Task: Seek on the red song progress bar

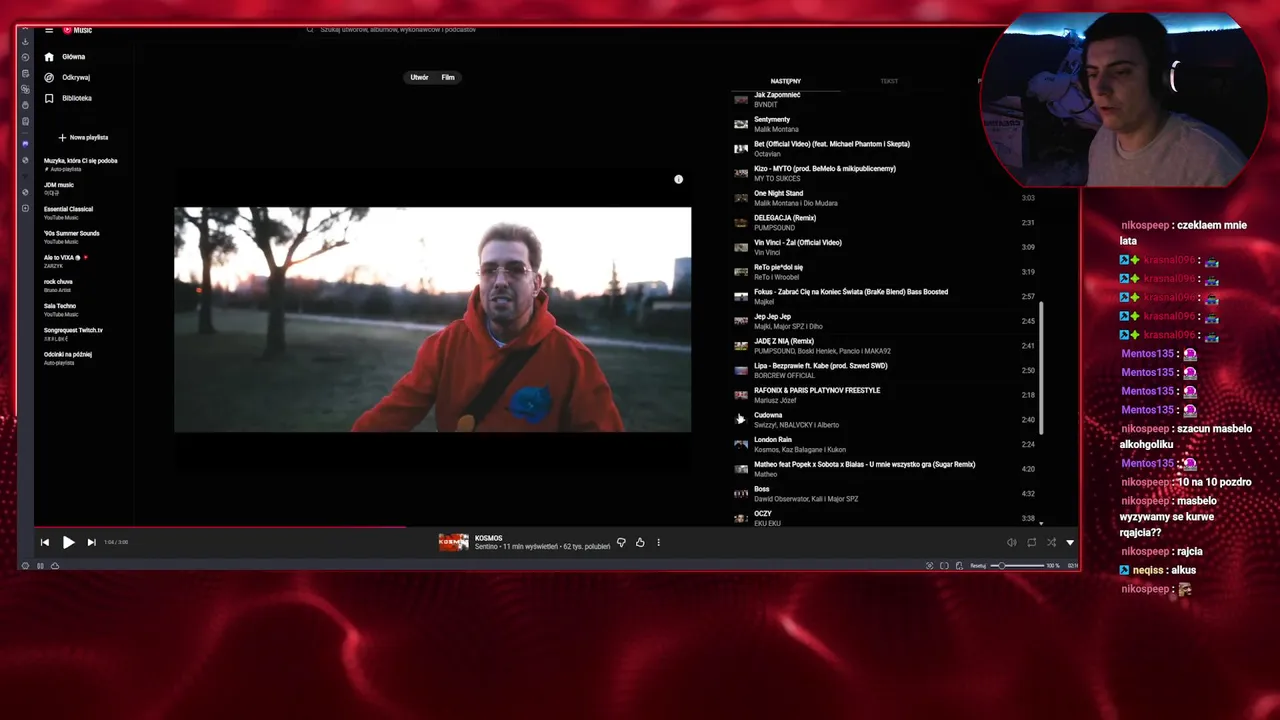Action: coord(220,527)
